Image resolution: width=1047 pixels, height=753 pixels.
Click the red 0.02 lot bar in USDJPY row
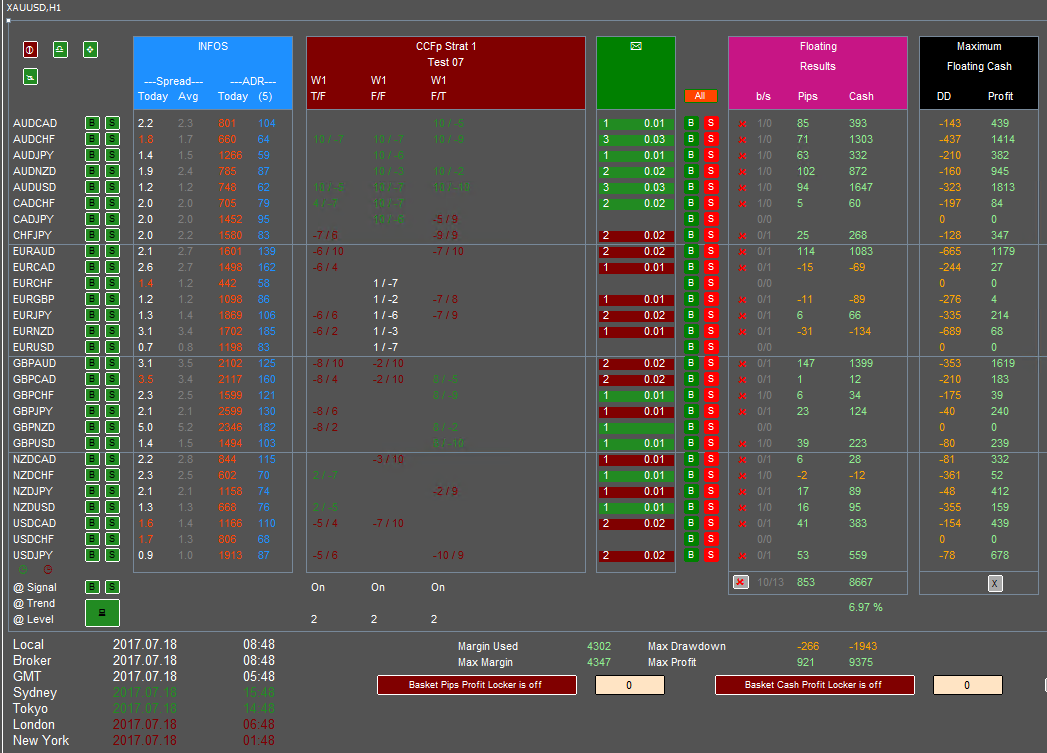[636, 556]
